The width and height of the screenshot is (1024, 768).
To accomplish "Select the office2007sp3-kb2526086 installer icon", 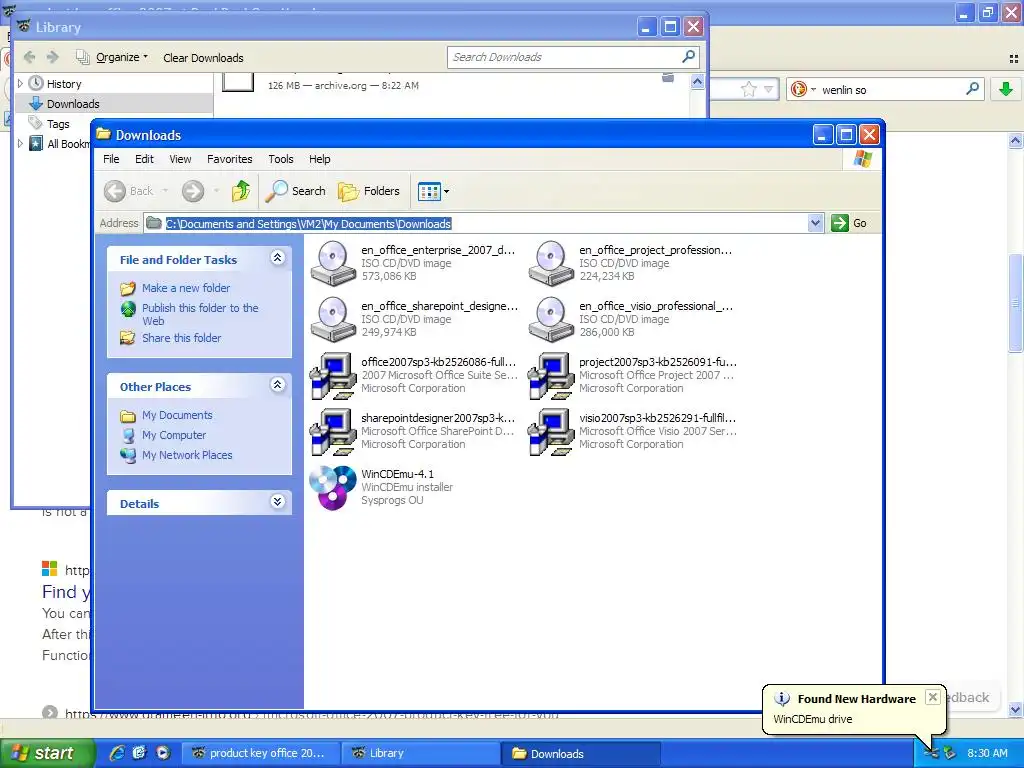I will (332, 376).
